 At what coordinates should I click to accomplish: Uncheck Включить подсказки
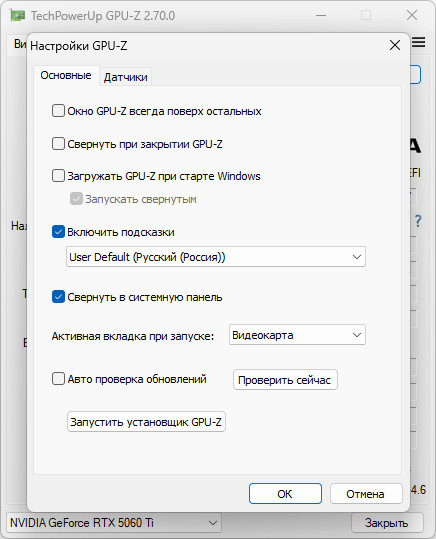click(58, 232)
